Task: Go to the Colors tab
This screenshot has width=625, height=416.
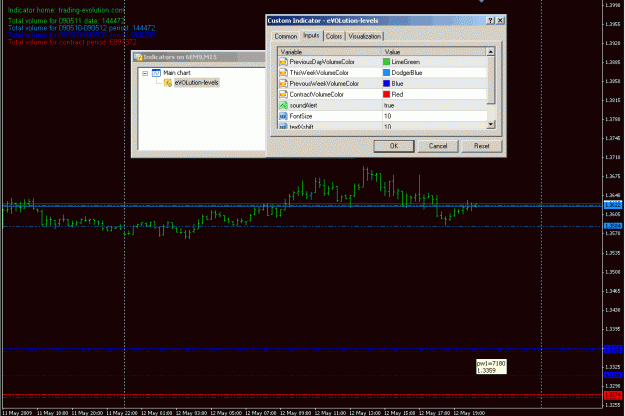Action: point(334,36)
